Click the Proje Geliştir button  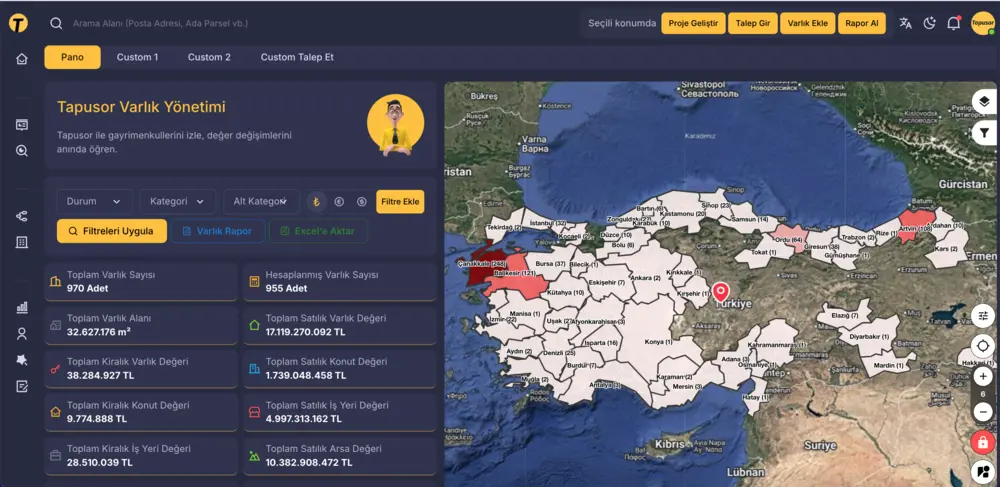tap(693, 24)
